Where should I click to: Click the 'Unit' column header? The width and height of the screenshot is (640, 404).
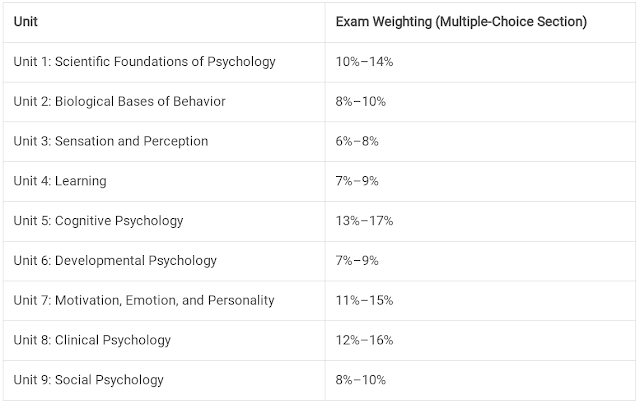[25, 21]
